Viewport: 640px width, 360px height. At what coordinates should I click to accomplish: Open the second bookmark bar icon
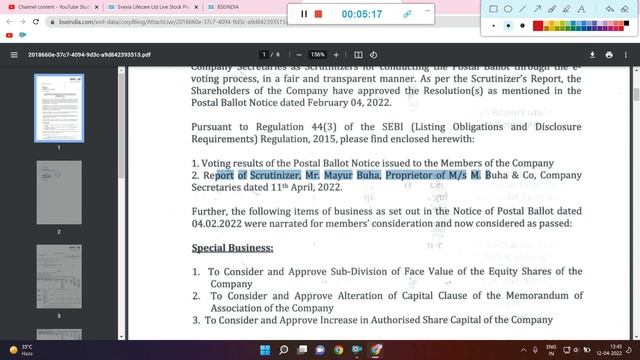tap(22, 35)
